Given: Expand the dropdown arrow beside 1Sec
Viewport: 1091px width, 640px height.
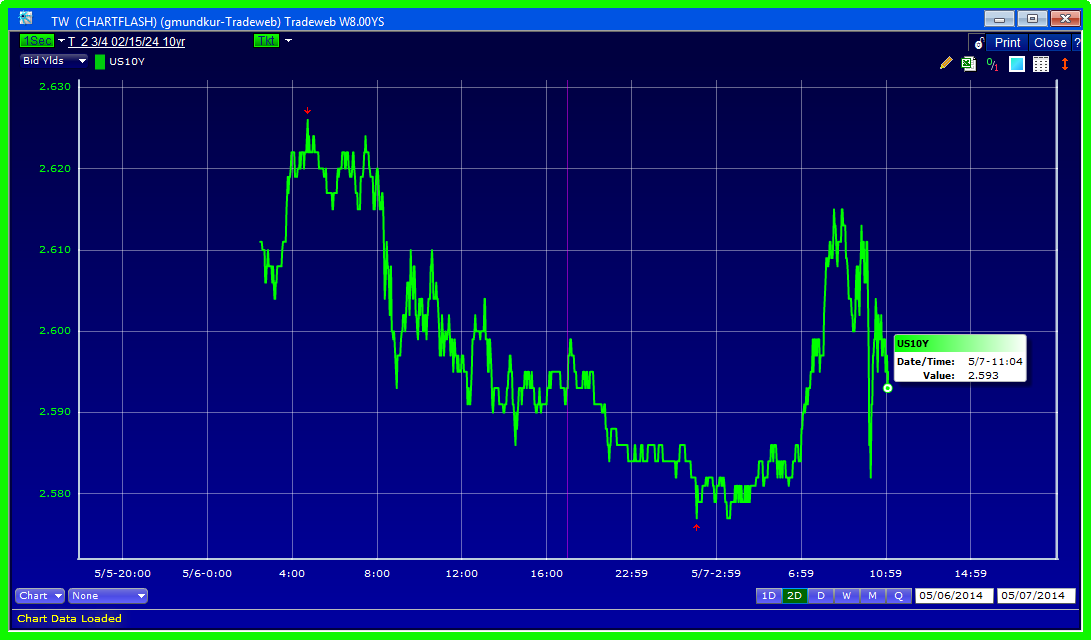Looking at the screenshot, I should point(61,41).
